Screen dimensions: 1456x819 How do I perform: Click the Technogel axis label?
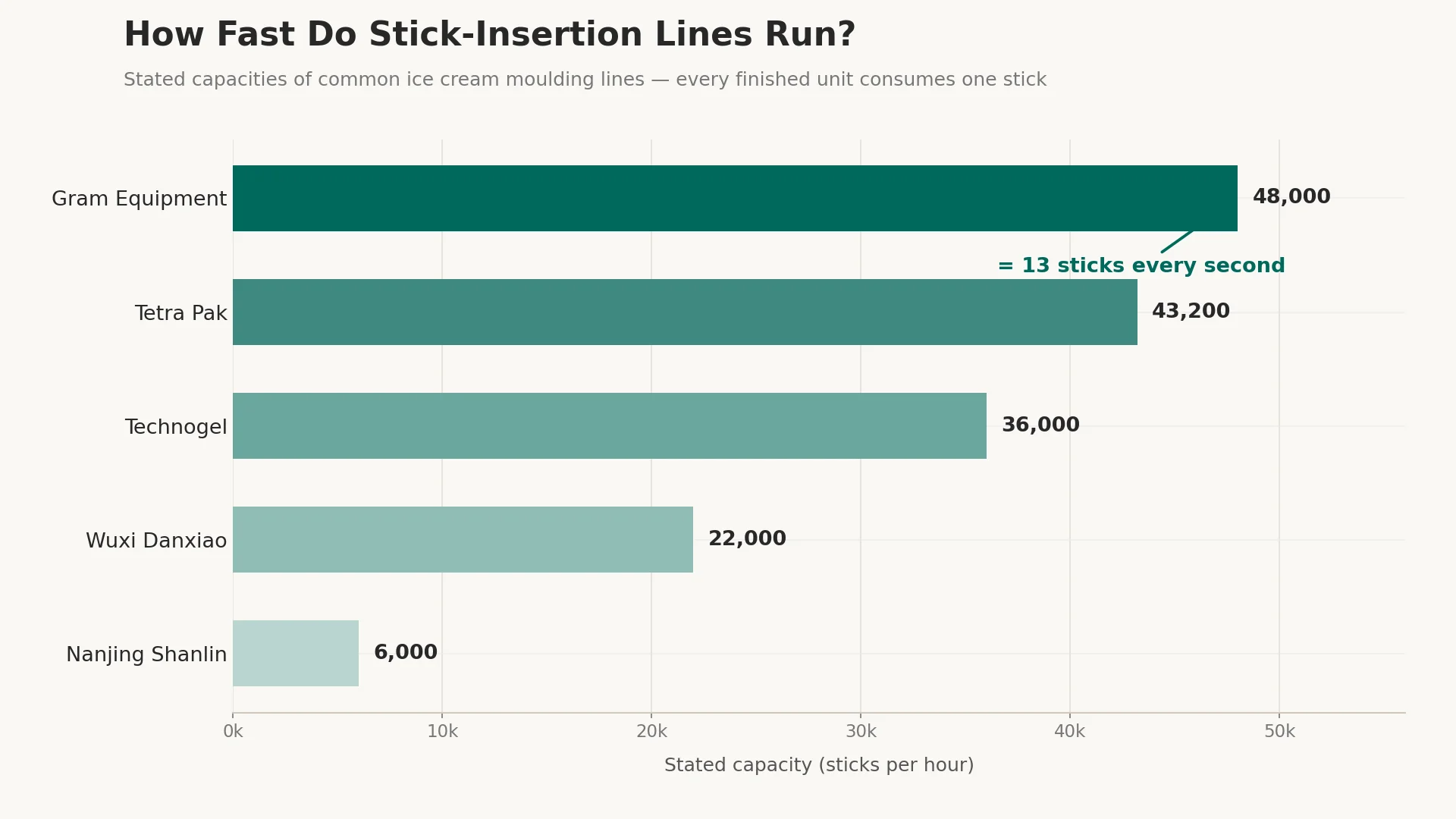point(176,427)
